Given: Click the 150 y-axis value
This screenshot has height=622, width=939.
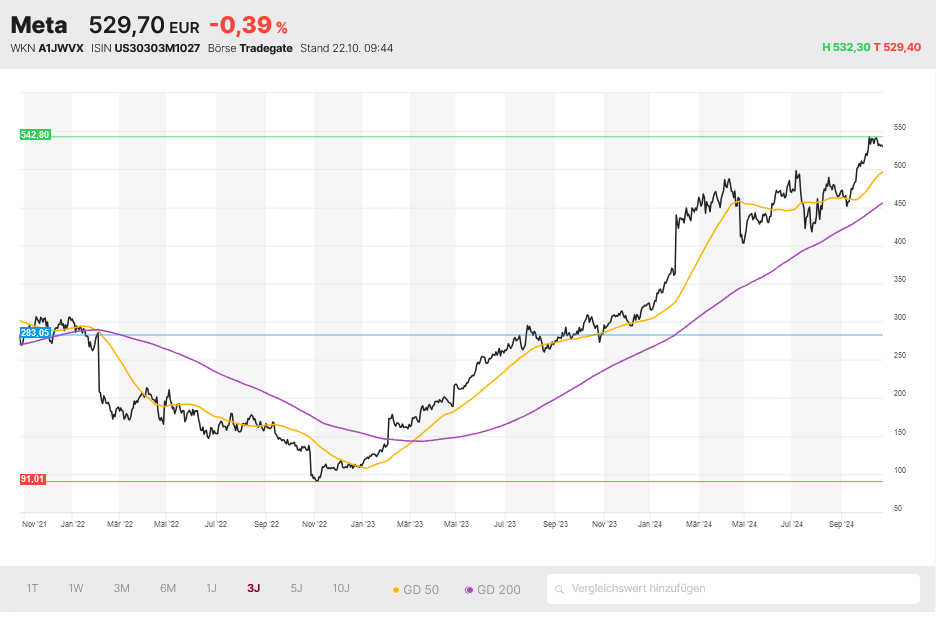Looking at the screenshot, I should tap(899, 432).
